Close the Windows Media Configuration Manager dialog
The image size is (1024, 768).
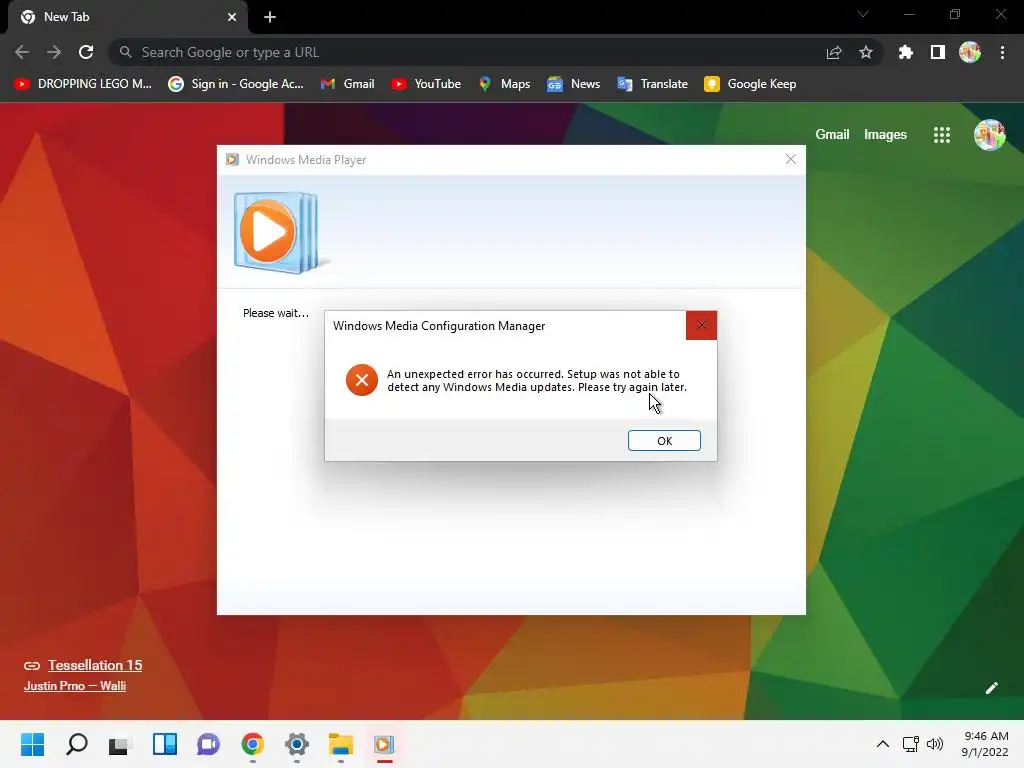[x=701, y=325]
